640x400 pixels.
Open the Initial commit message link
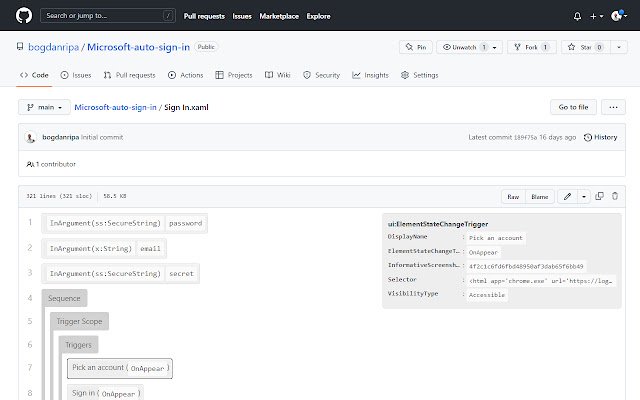point(102,138)
